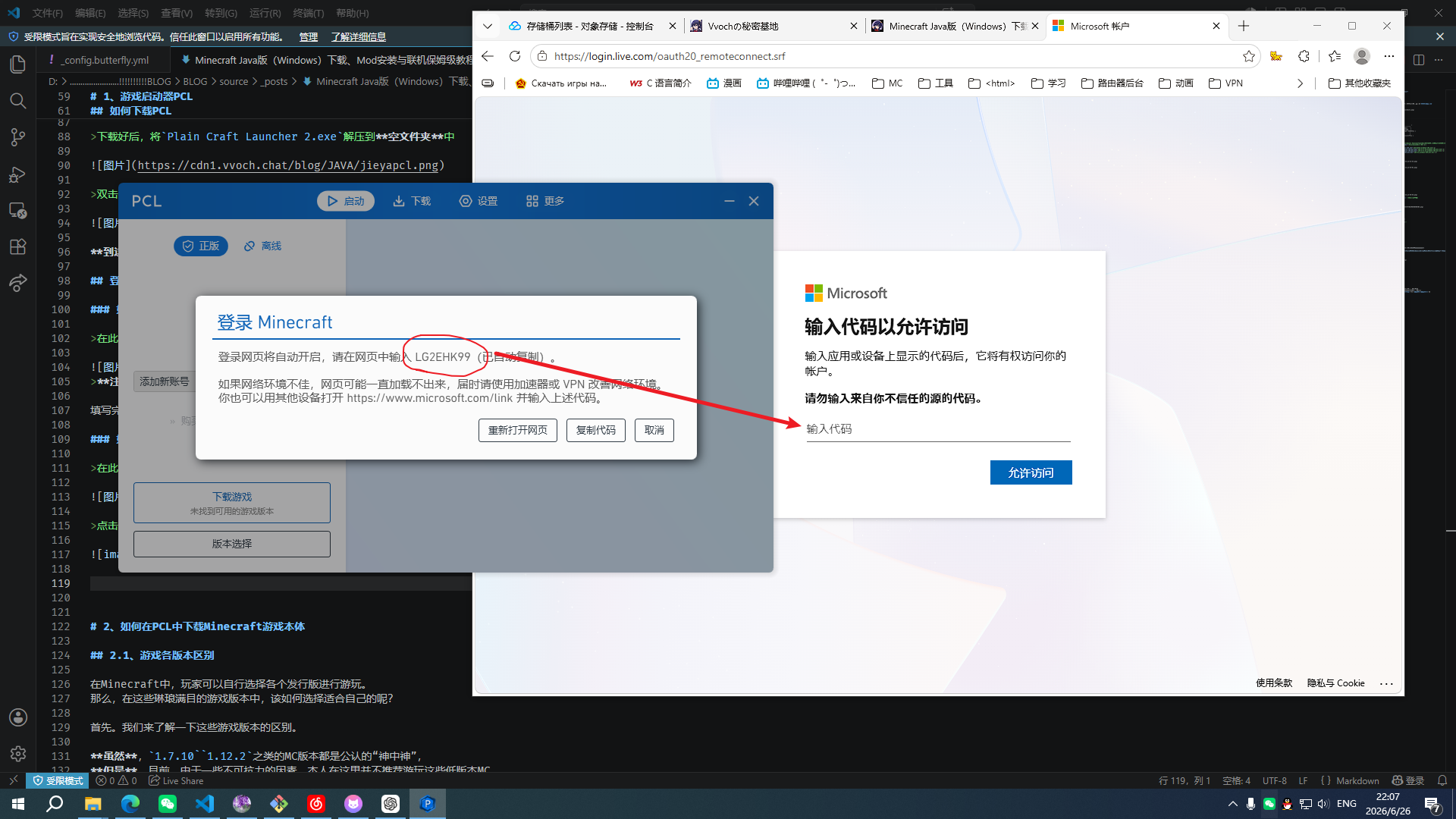Open the Edge tab list dropdown
1456x819 pixels.
pos(488,26)
